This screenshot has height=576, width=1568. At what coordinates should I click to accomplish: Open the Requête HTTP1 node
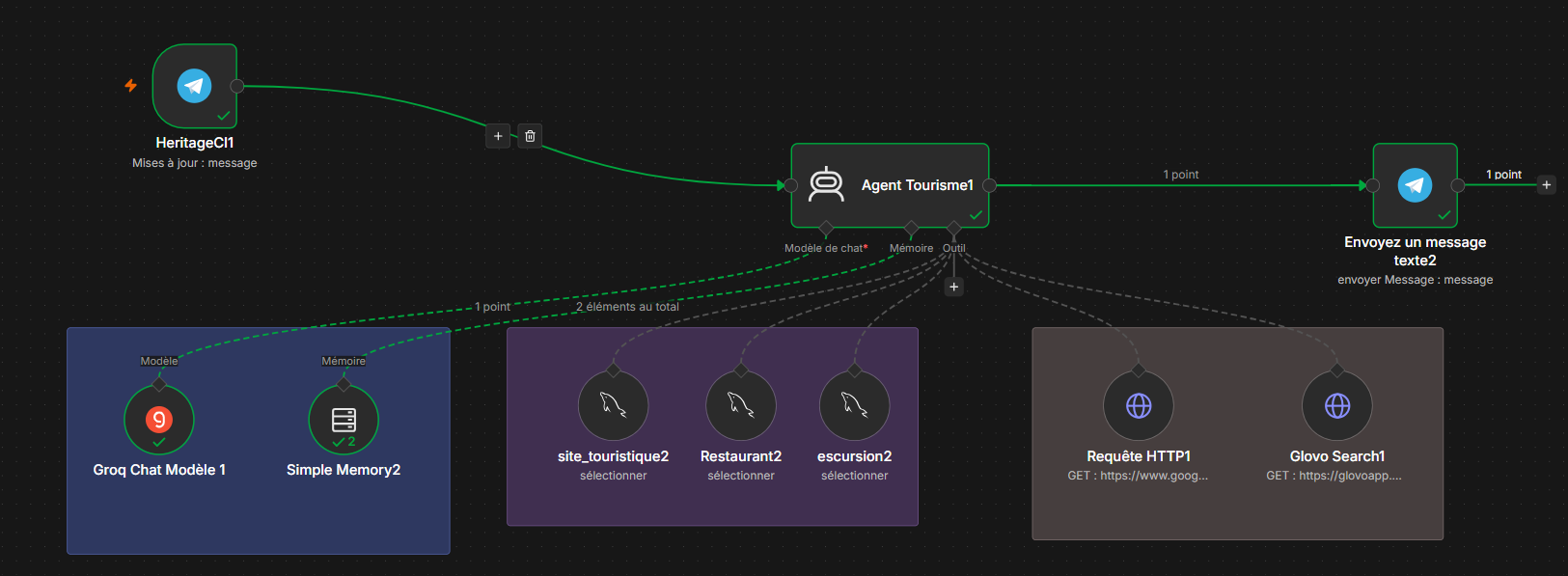pyautogui.click(x=1139, y=405)
